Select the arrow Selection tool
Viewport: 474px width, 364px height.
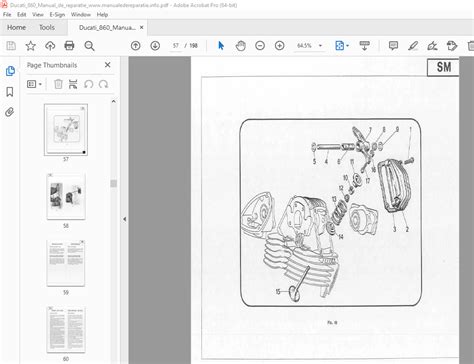click(221, 46)
